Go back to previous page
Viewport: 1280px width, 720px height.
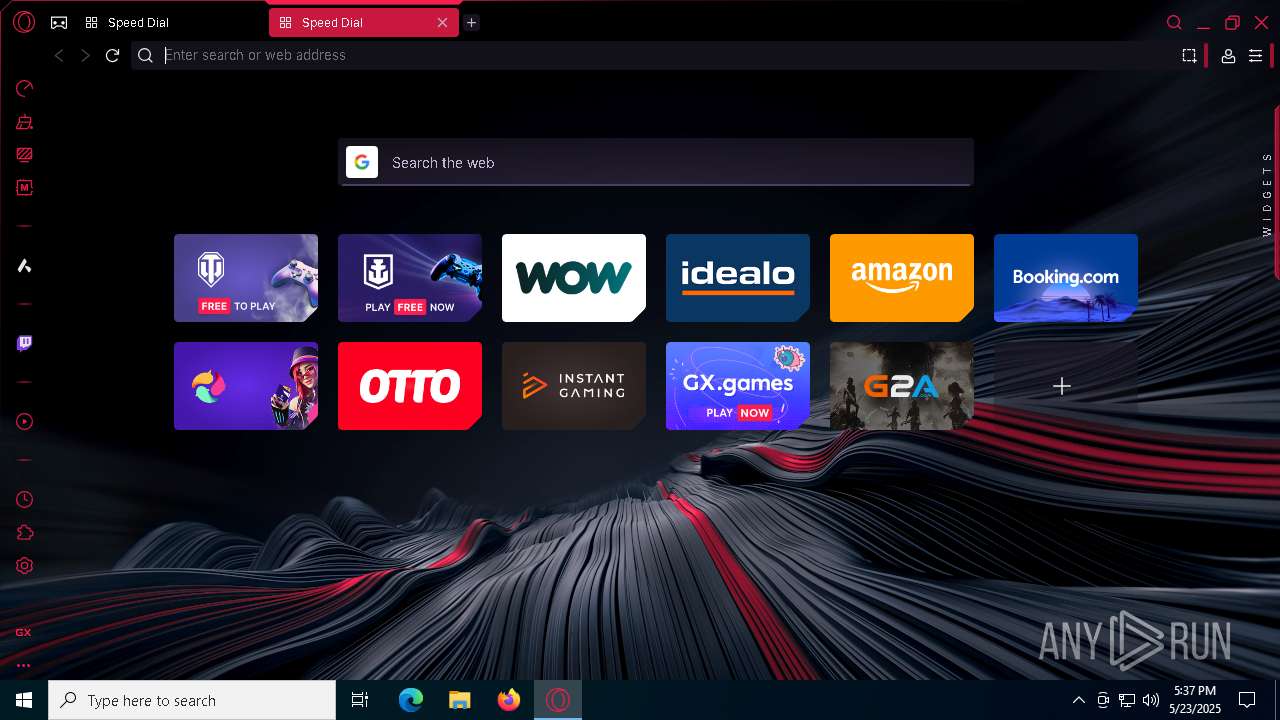click(x=59, y=56)
